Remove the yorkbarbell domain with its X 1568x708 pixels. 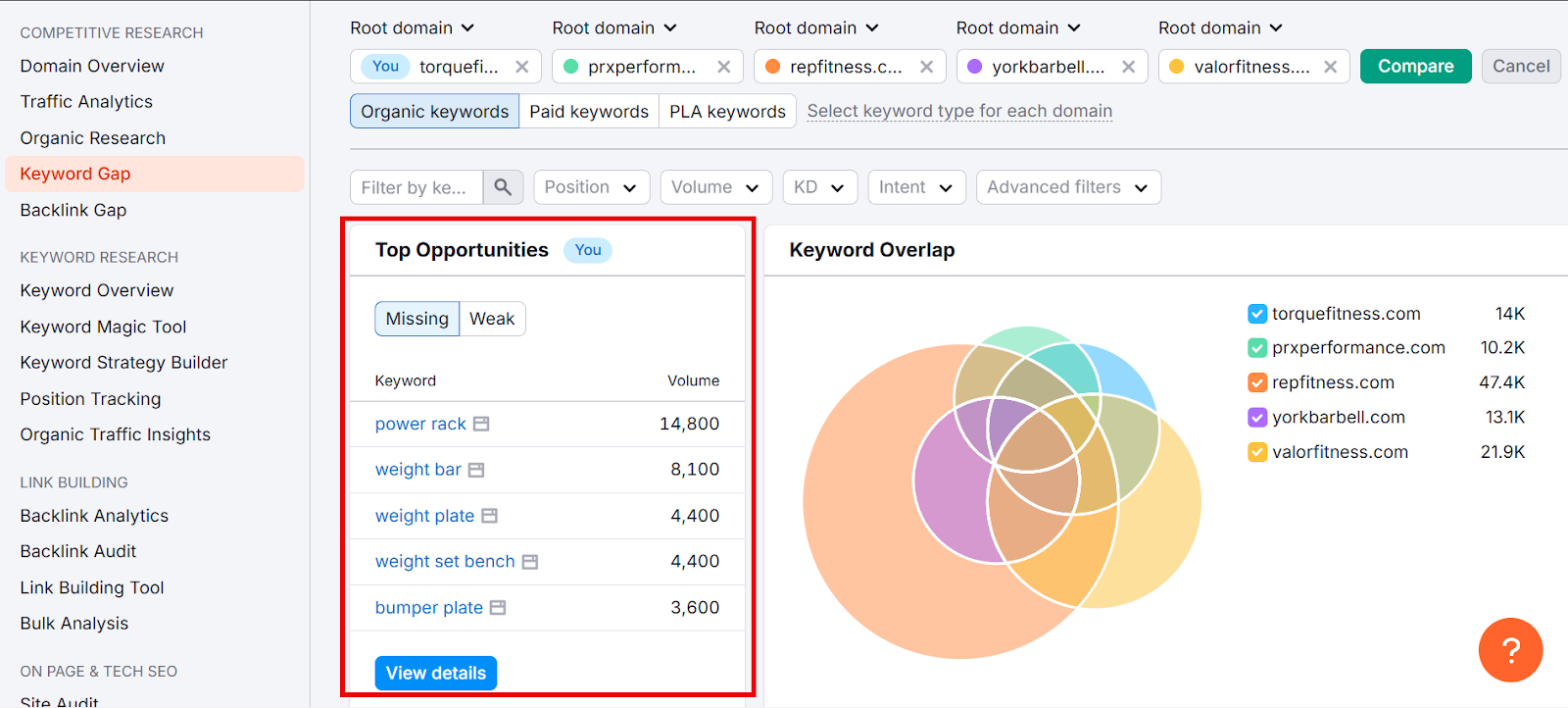[x=1129, y=67]
